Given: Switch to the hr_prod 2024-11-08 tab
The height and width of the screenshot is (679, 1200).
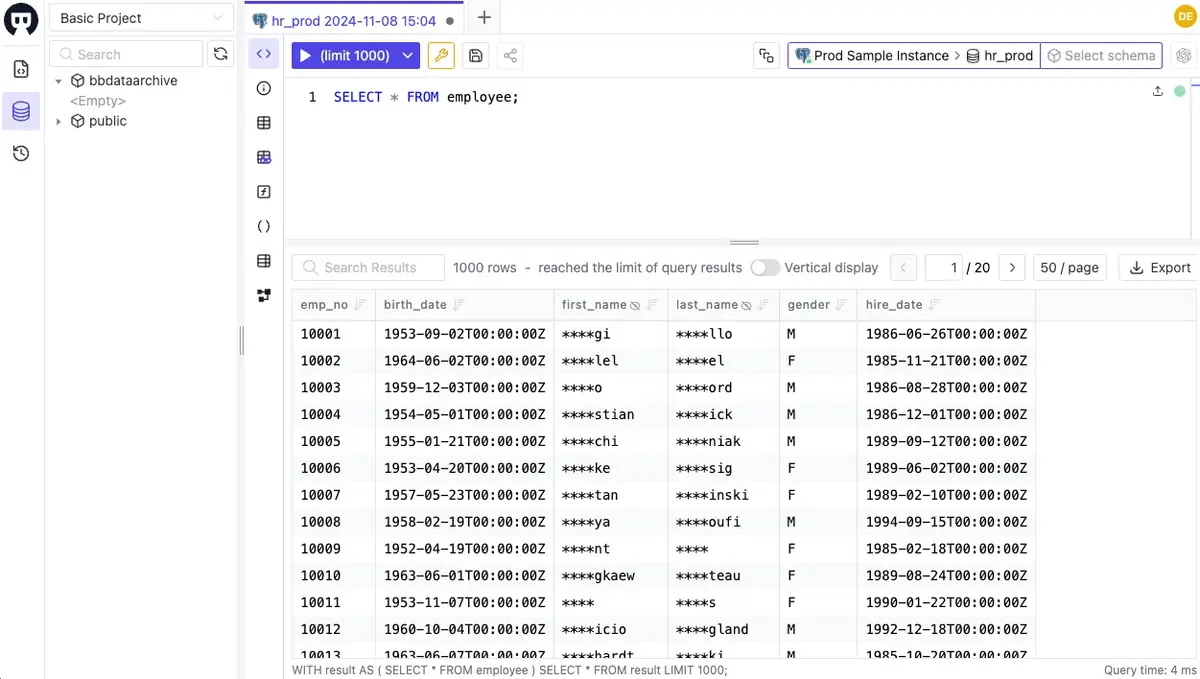Looking at the screenshot, I should [350, 18].
